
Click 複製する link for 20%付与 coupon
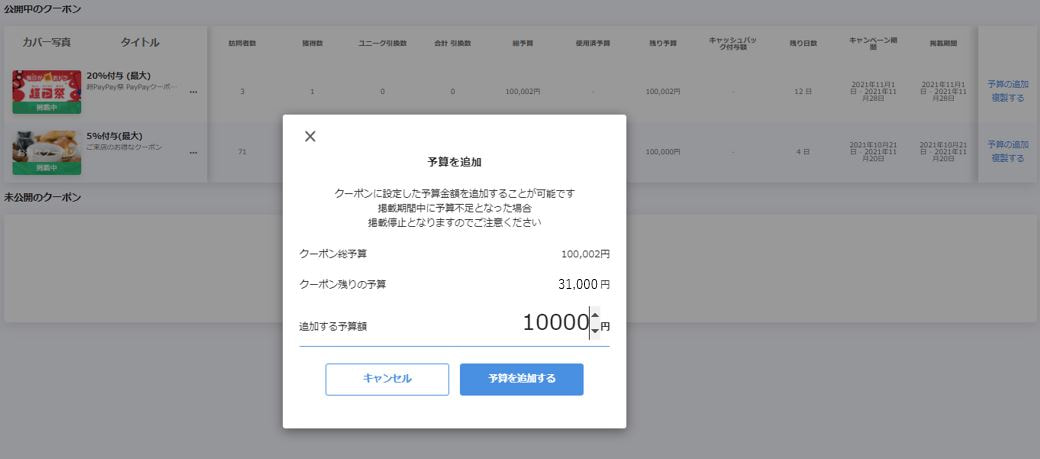[x=1007, y=99]
